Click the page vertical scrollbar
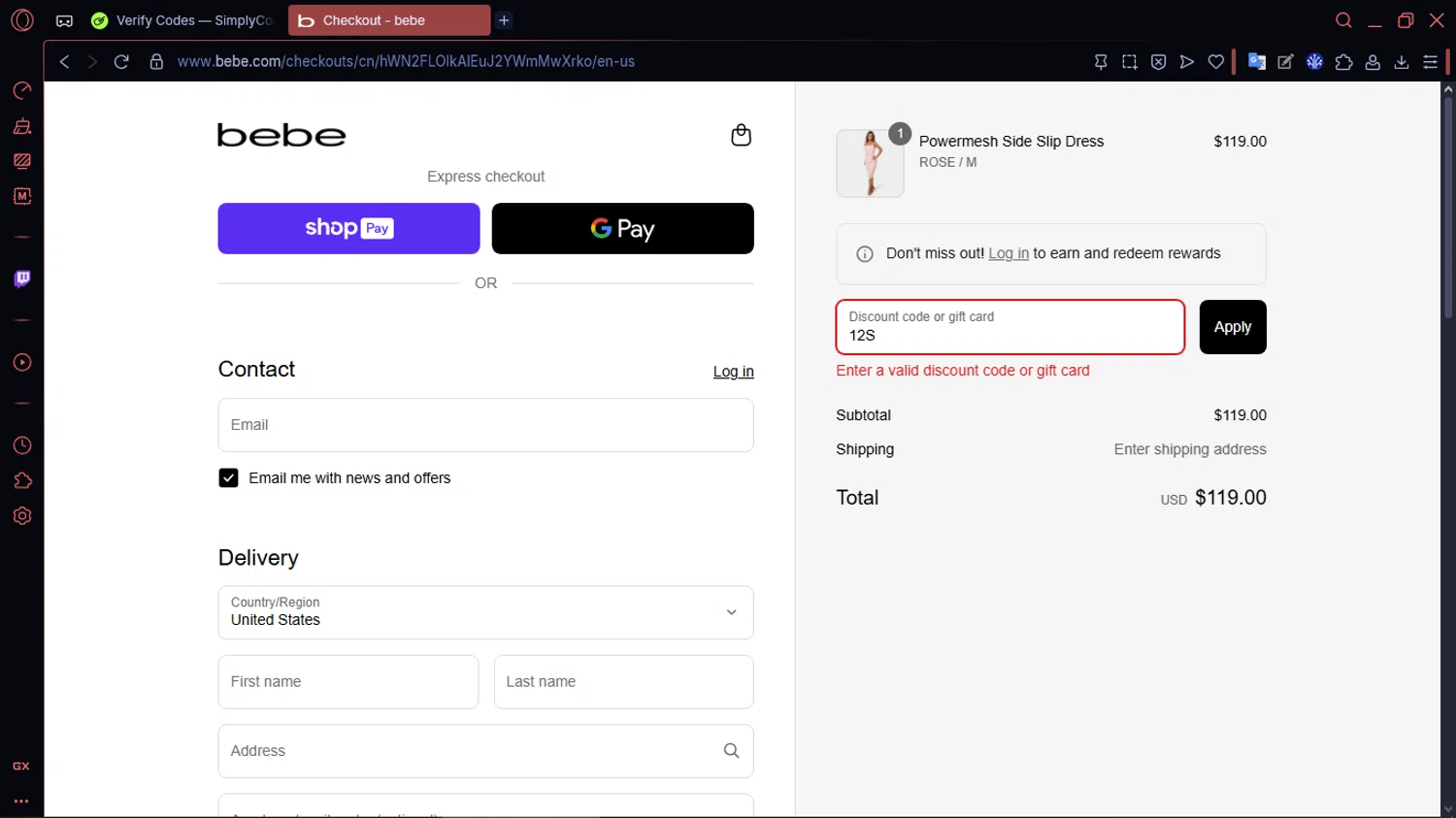The width and height of the screenshot is (1456, 818). [1448, 209]
